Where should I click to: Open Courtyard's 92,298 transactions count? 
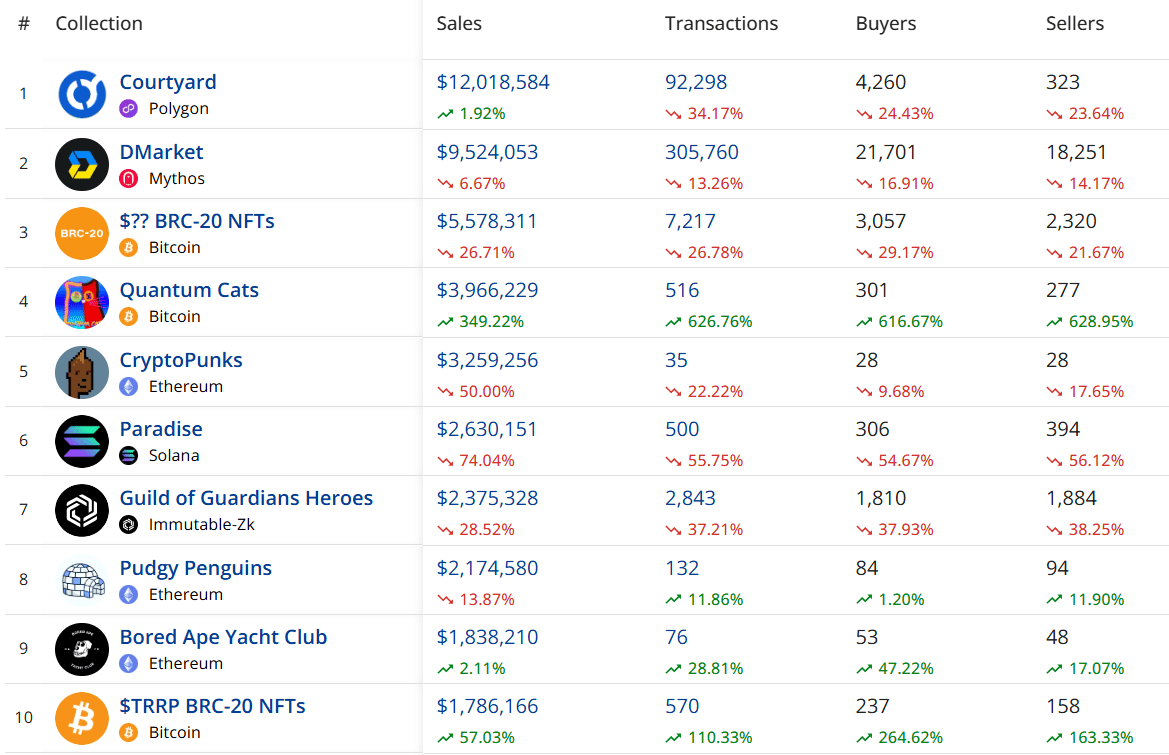click(x=696, y=82)
